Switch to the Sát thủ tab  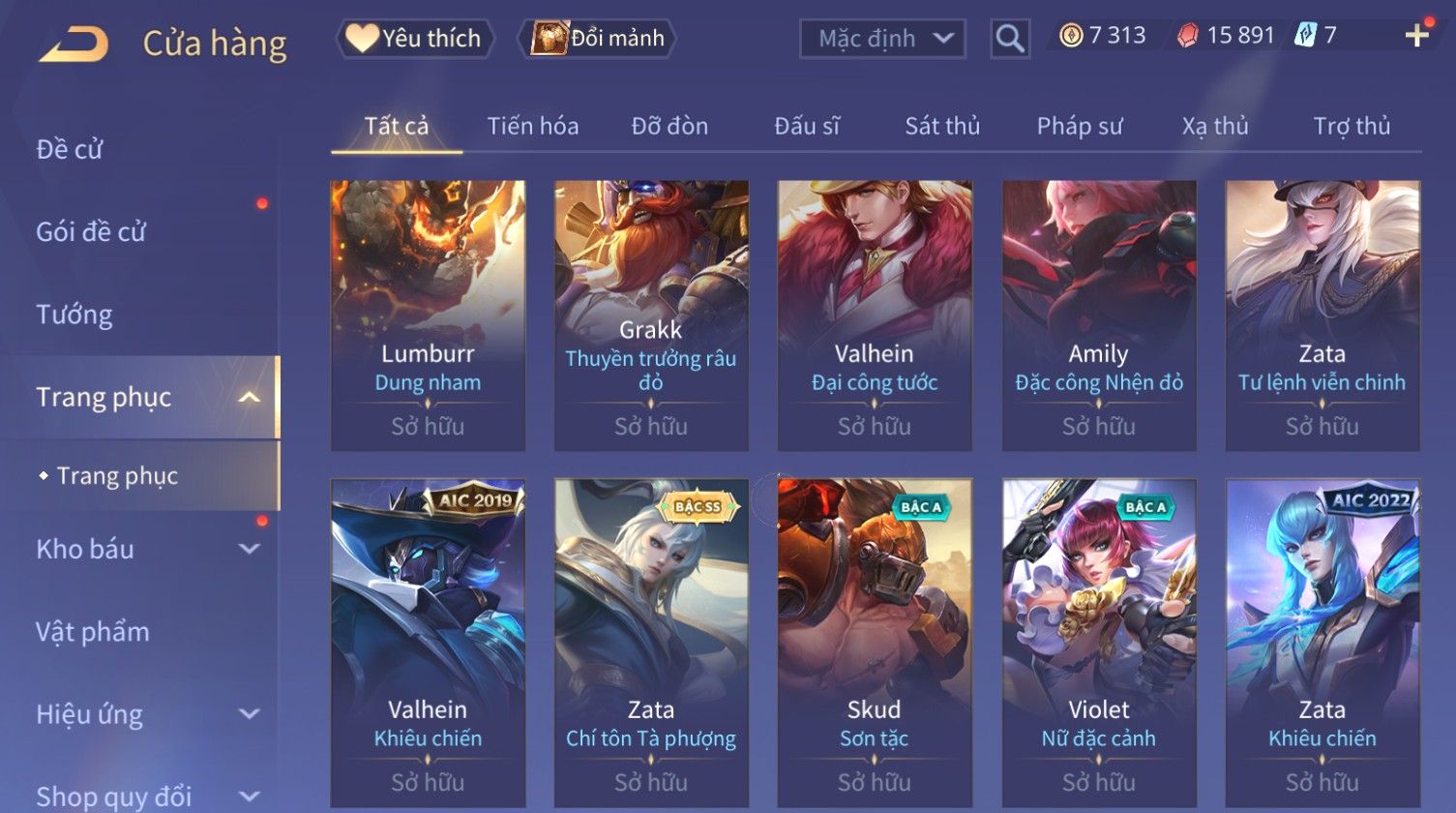[x=942, y=126]
